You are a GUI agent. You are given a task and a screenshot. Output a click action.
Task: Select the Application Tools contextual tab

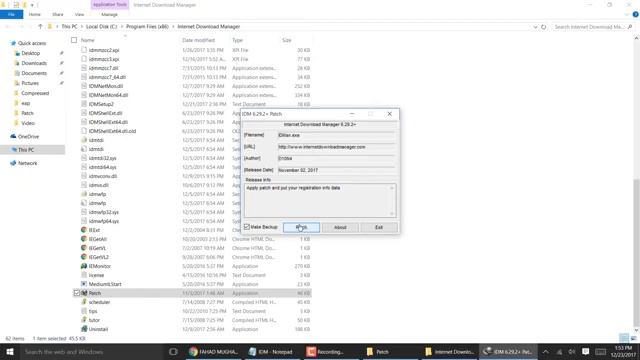click(110, 4)
